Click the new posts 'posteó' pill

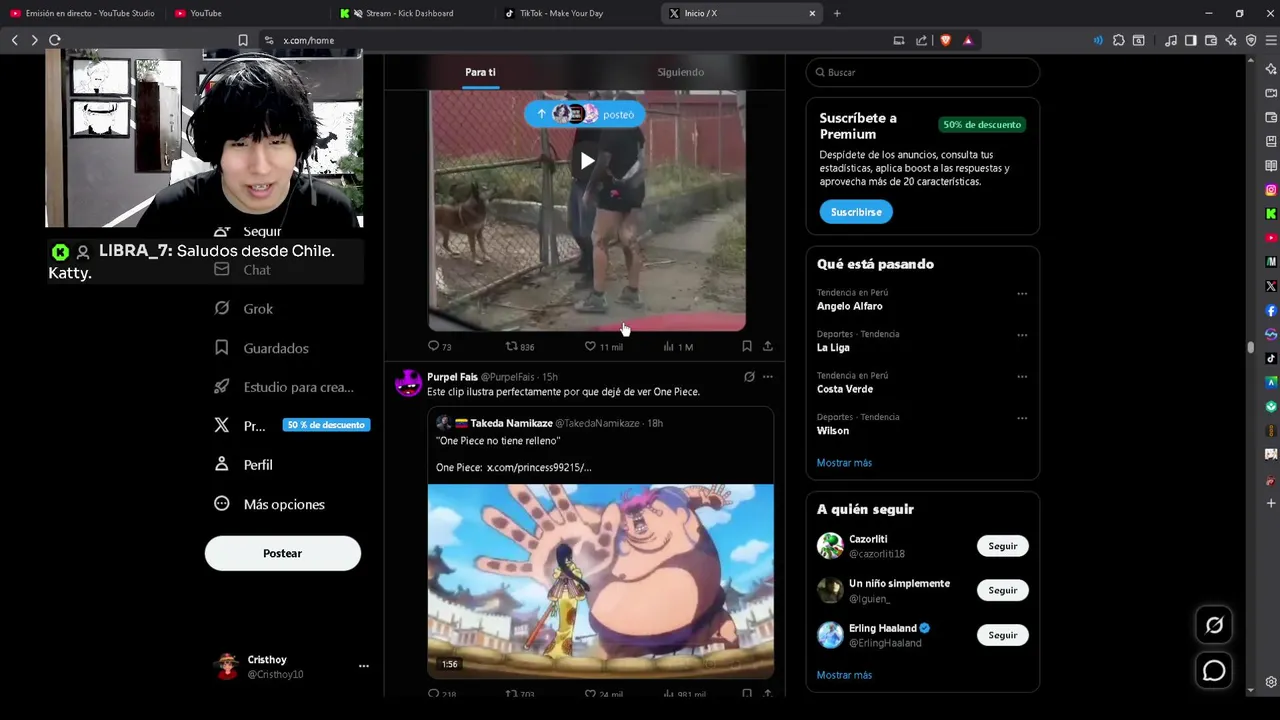coord(585,114)
